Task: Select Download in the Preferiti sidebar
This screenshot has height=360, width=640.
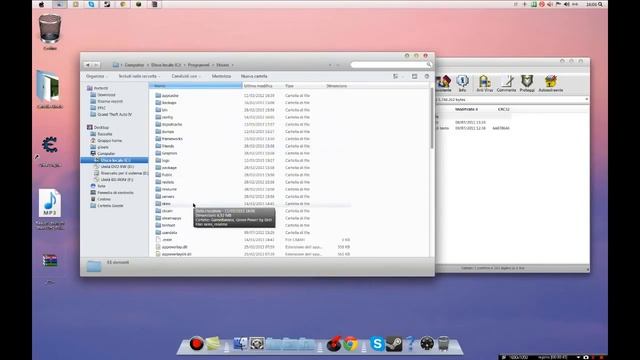Action: click(106, 95)
